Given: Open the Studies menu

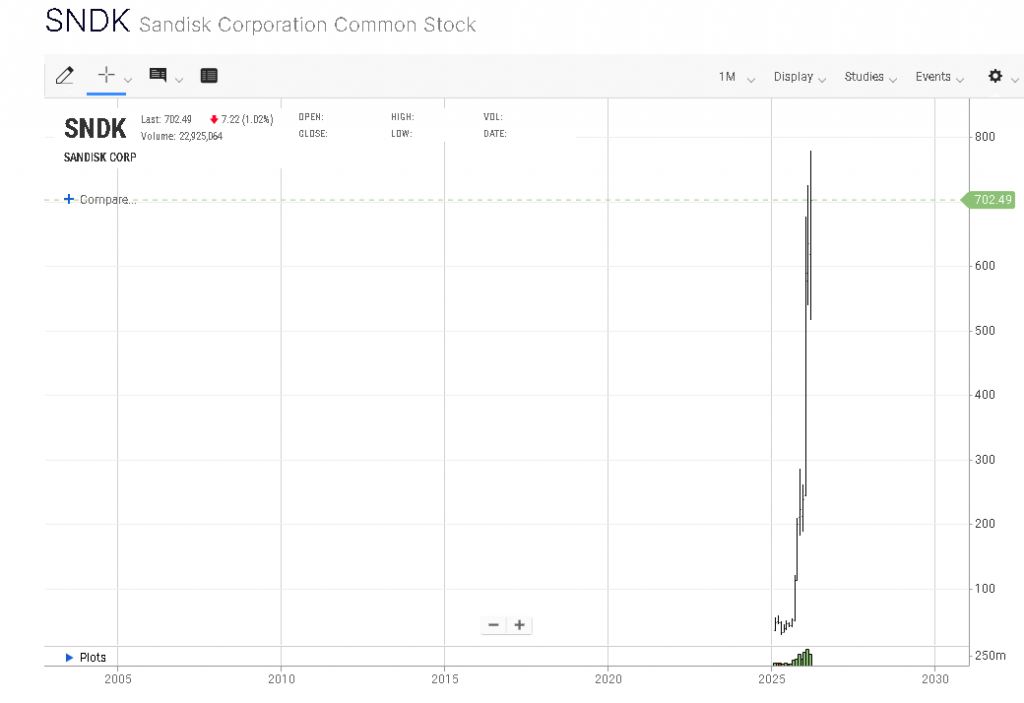Looking at the screenshot, I should point(870,77).
